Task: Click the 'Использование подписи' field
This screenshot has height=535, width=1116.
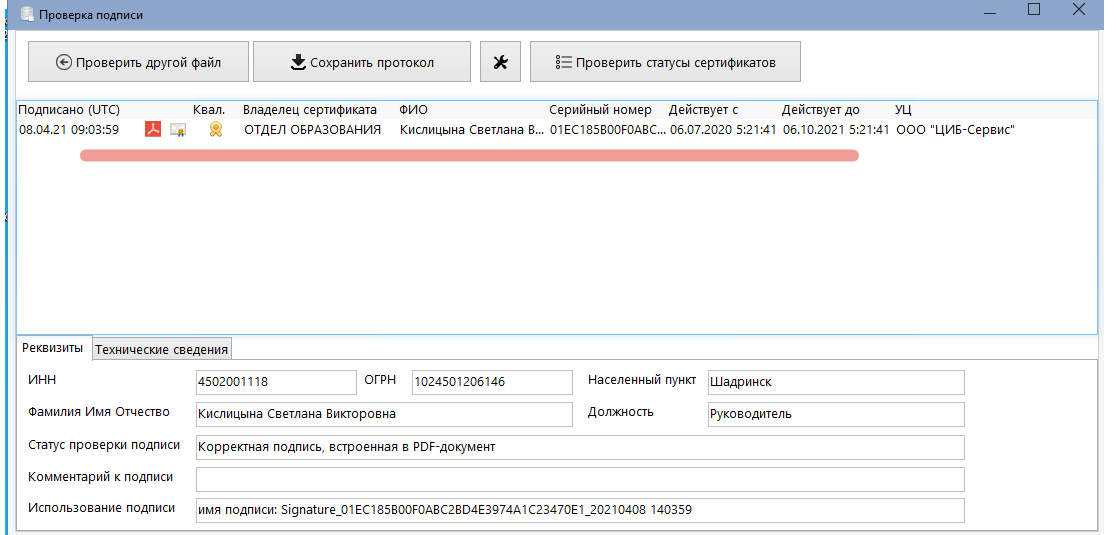Action: point(580,510)
